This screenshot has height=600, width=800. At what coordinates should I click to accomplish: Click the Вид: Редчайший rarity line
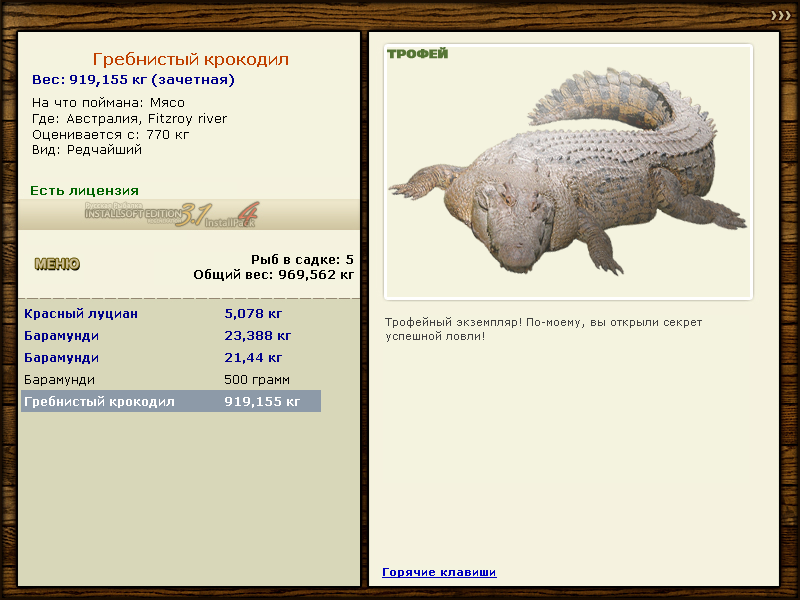[87, 149]
